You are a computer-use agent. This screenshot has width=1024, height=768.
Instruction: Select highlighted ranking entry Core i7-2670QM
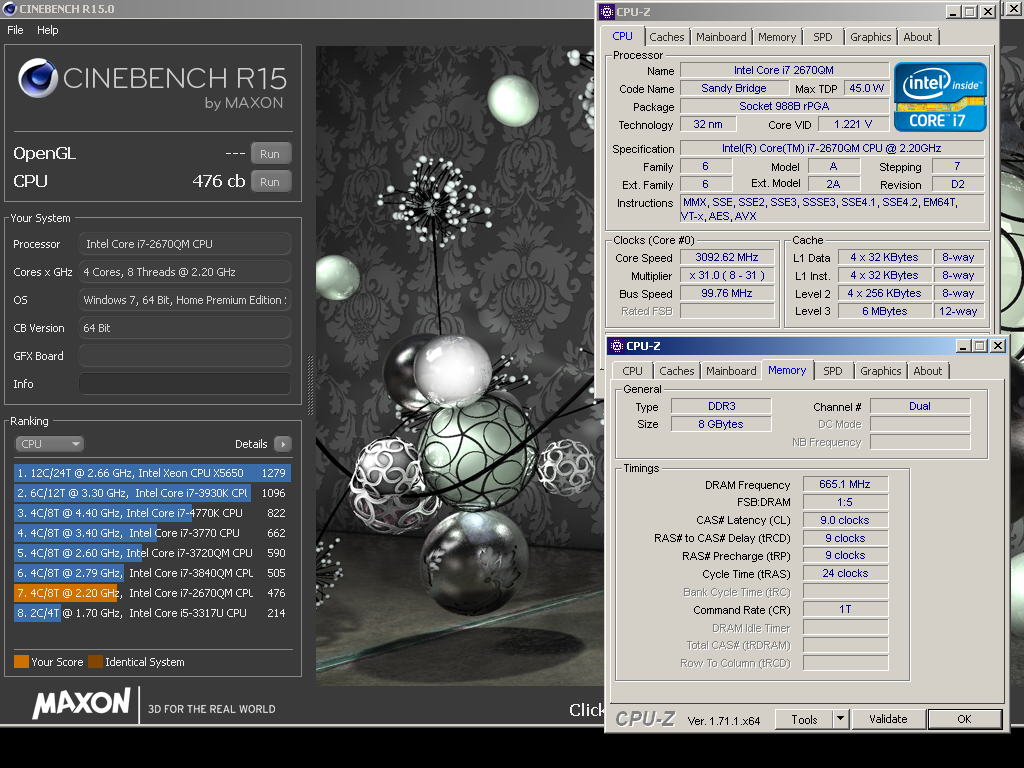coord(152,593)
